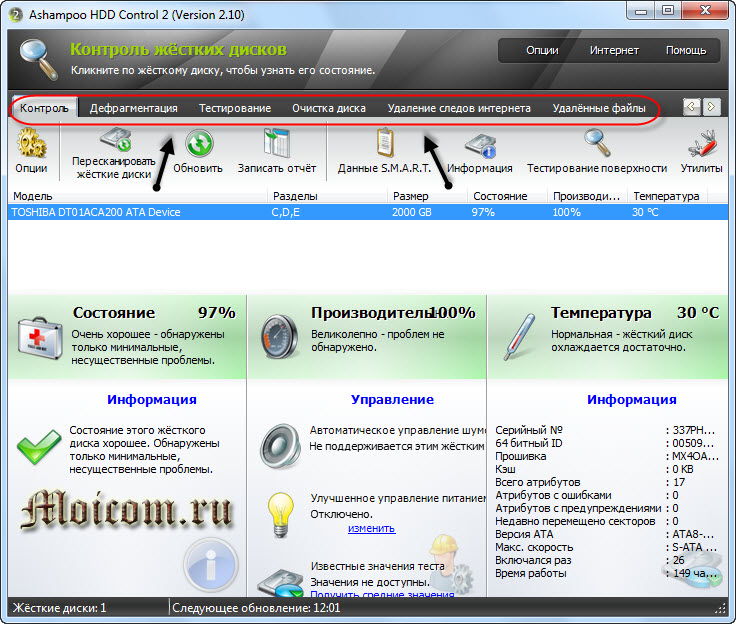Image resolution: width=736 pixels, height=624 pixels.
Task: Open the Опции gear icon in toolbar
Action: coord(31,143)
